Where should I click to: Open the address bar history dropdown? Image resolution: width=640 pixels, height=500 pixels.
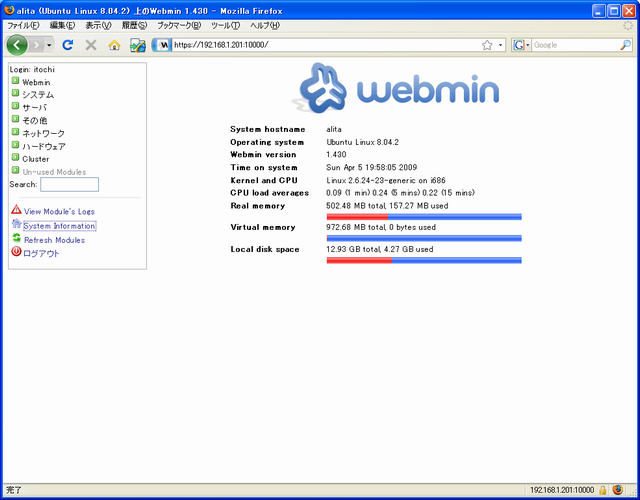pos(500,45)
